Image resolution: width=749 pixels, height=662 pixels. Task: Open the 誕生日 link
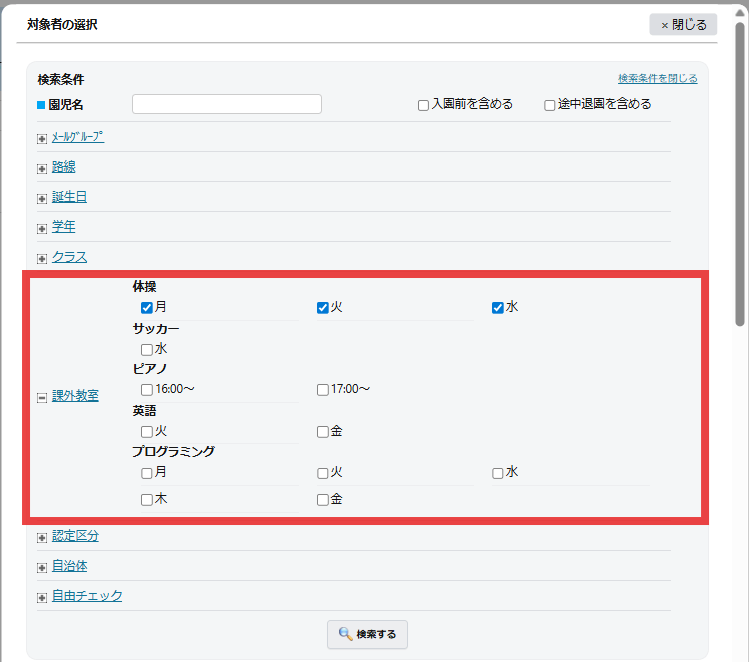(69, 197)
